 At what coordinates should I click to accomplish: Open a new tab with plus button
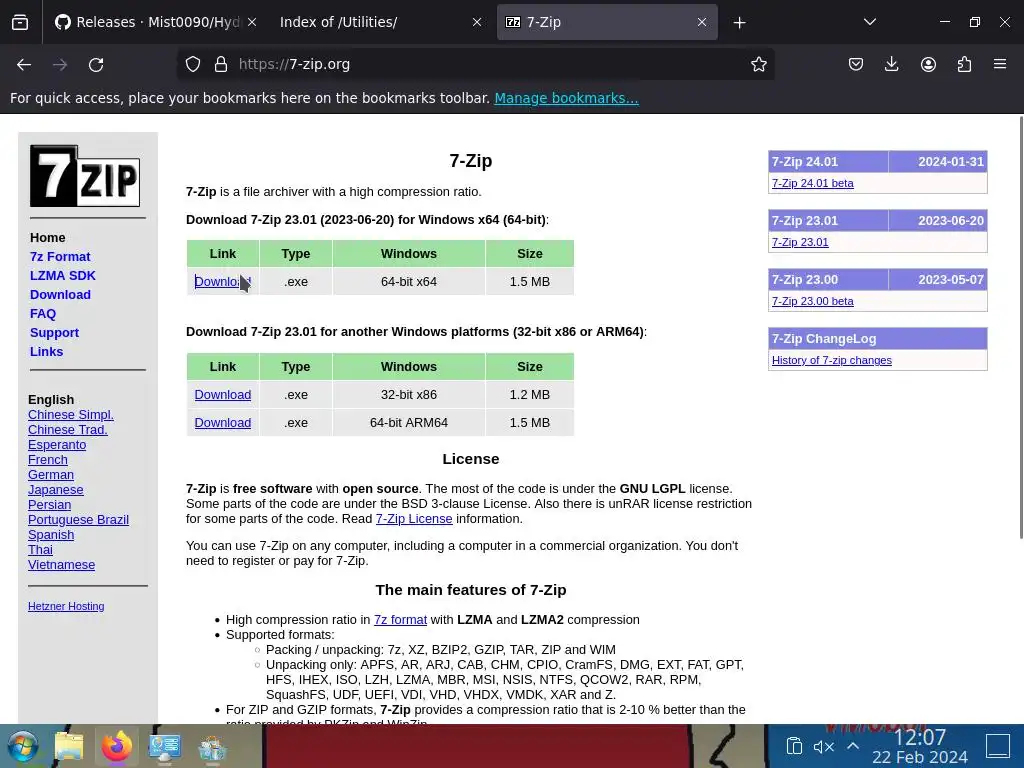739,23
